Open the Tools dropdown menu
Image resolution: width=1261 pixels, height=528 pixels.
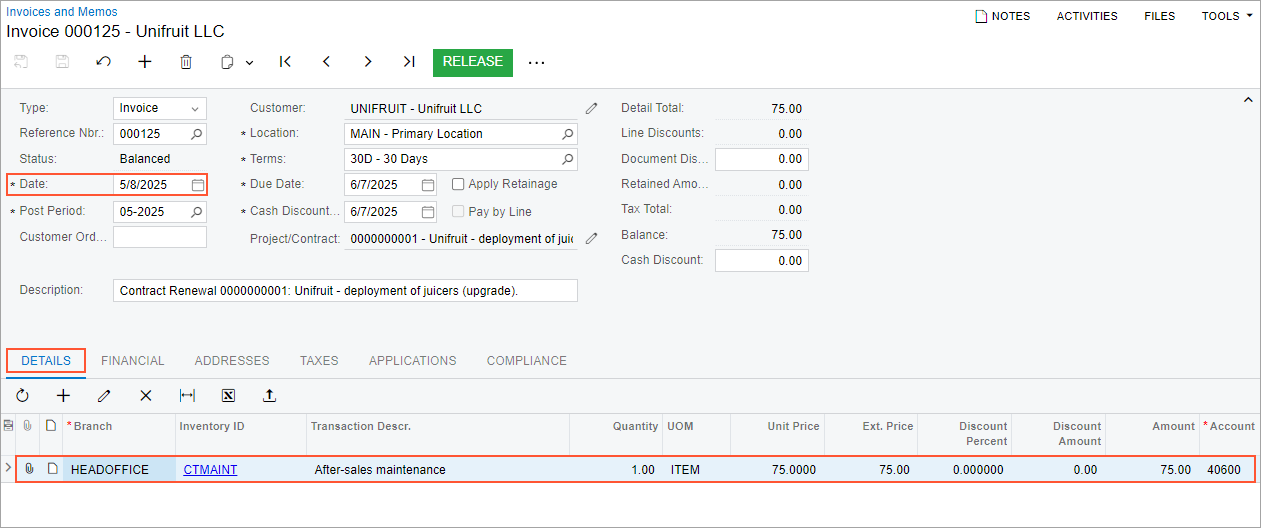[x=1226, y=16]
